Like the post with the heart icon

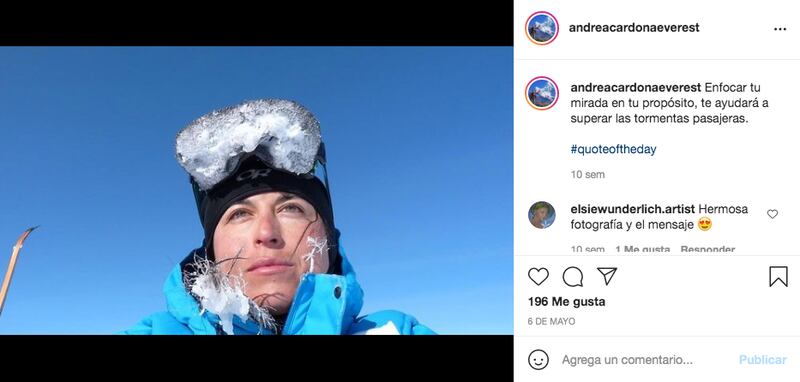(538, 276)
